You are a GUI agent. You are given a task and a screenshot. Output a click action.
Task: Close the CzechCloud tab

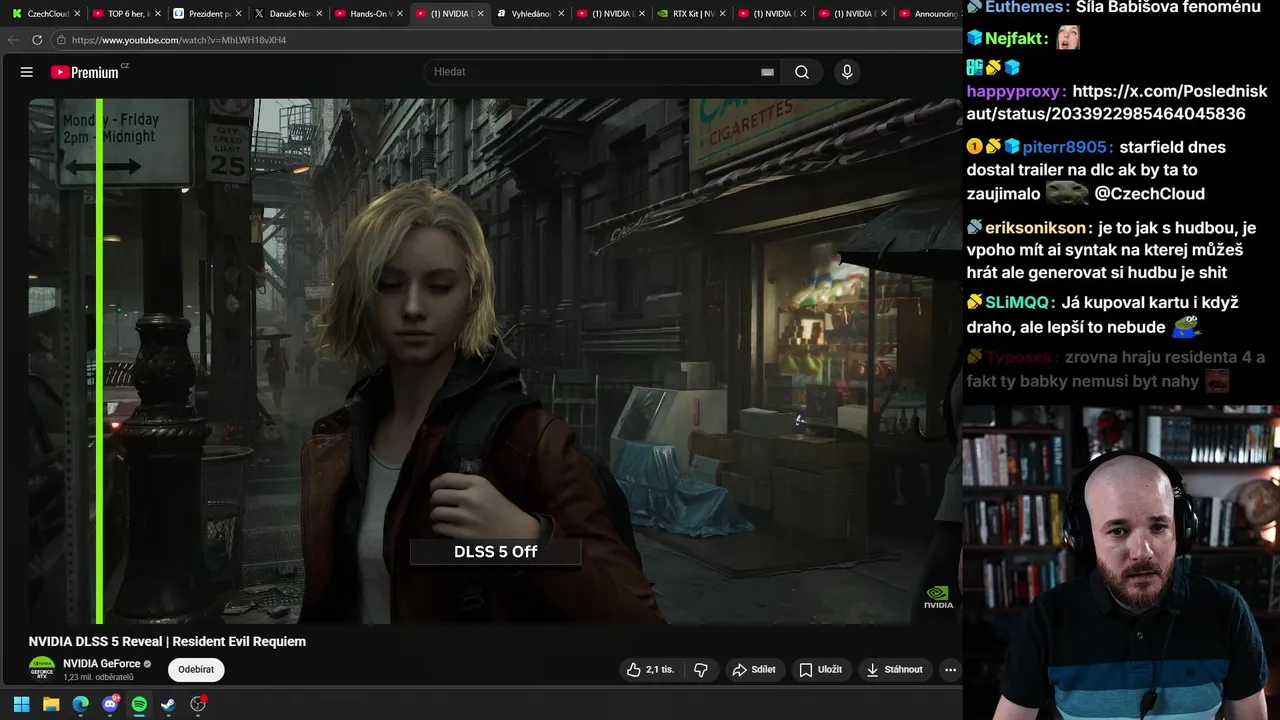click(x=78, y=14)
